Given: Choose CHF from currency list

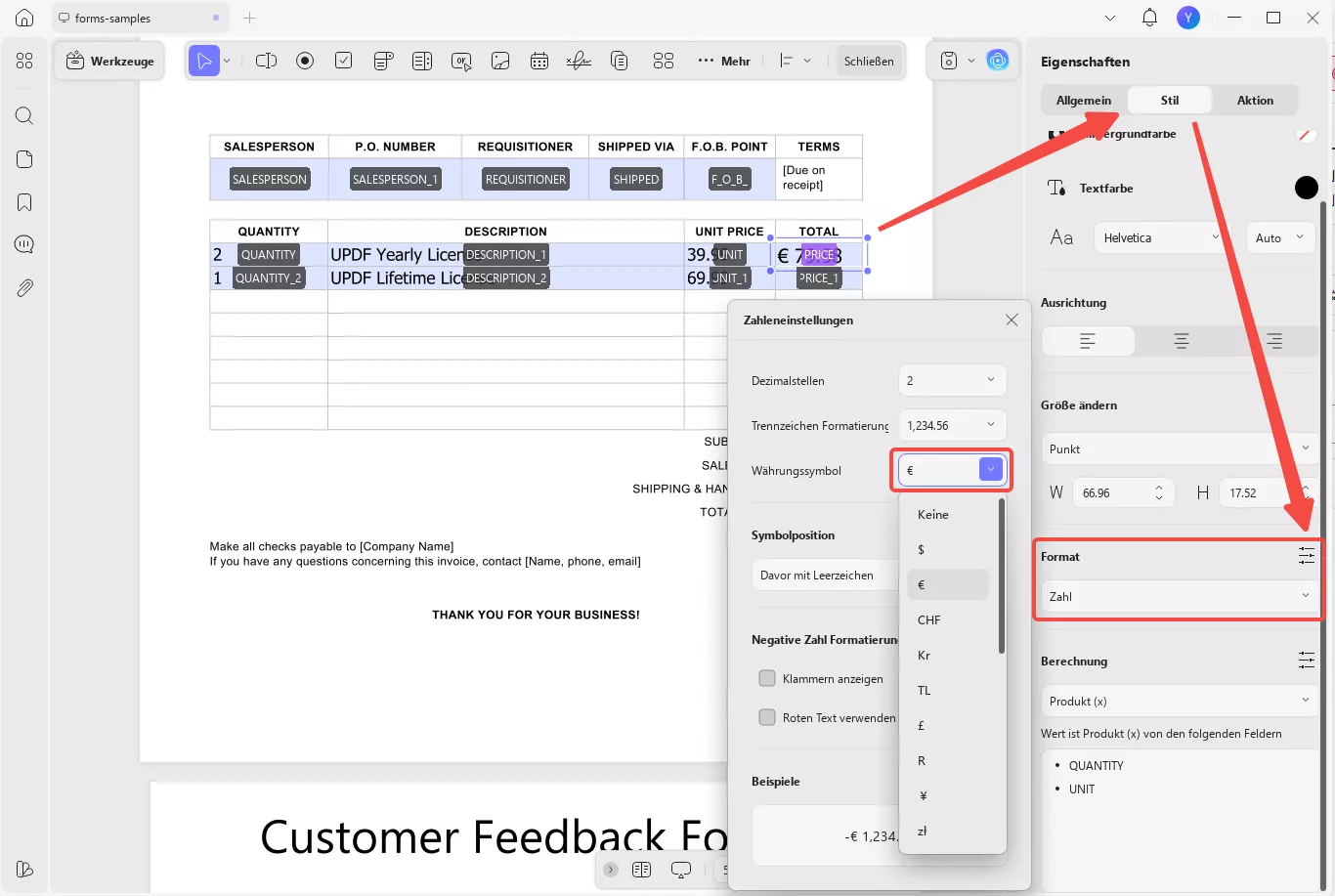Looking at the screenshot, I should click(948, 619).
